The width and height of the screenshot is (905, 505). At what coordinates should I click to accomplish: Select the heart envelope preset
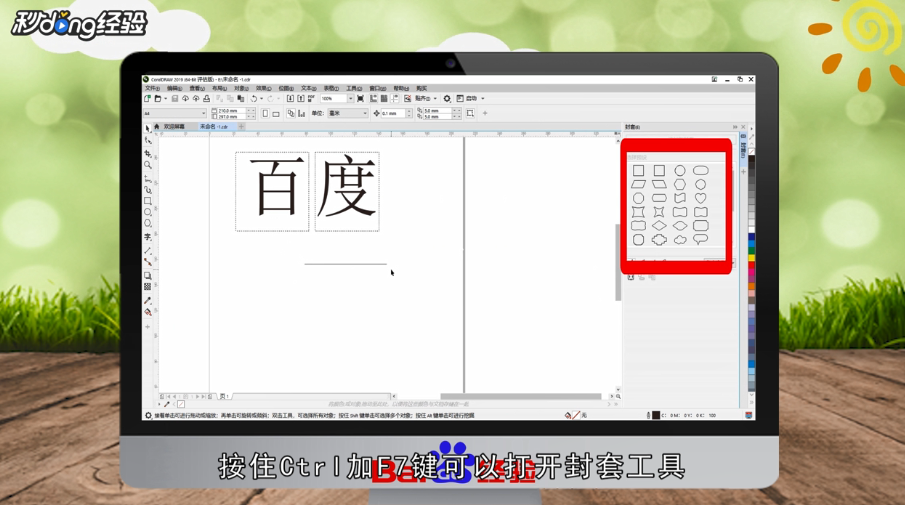[x=701, y=198]
